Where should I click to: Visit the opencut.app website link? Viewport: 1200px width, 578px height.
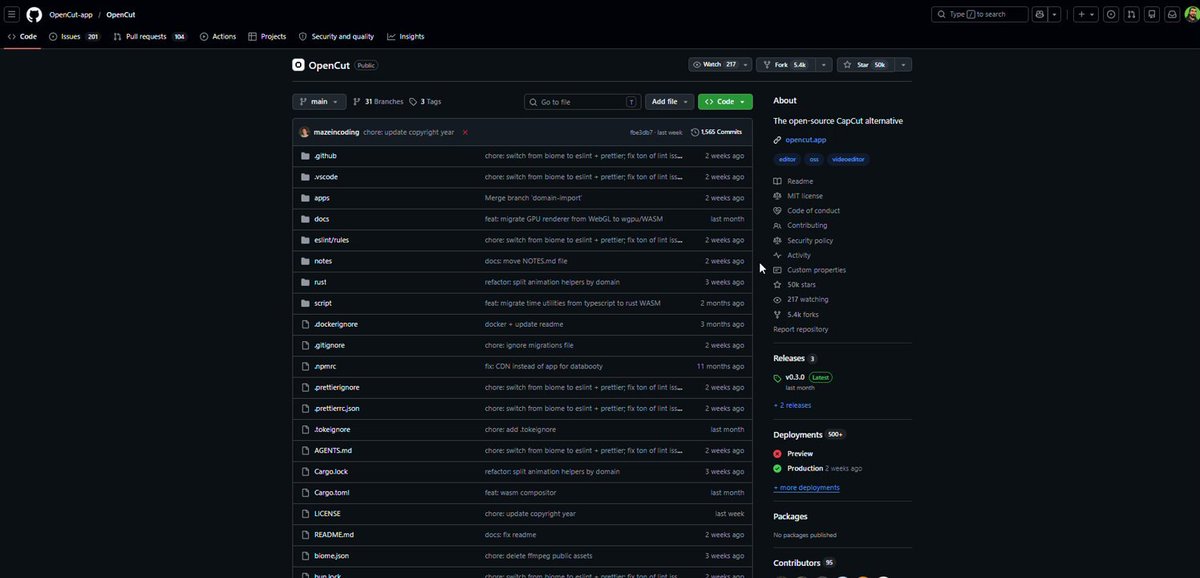[x=806, y=140]
